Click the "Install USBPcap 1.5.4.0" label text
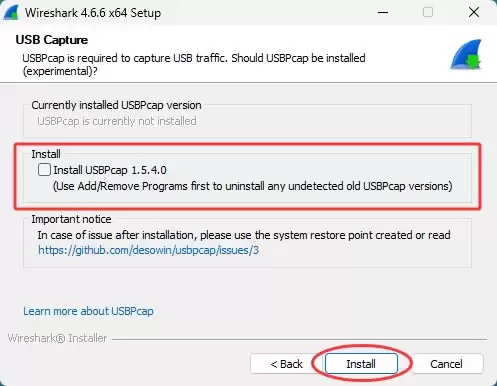 [x=110, y=170]
